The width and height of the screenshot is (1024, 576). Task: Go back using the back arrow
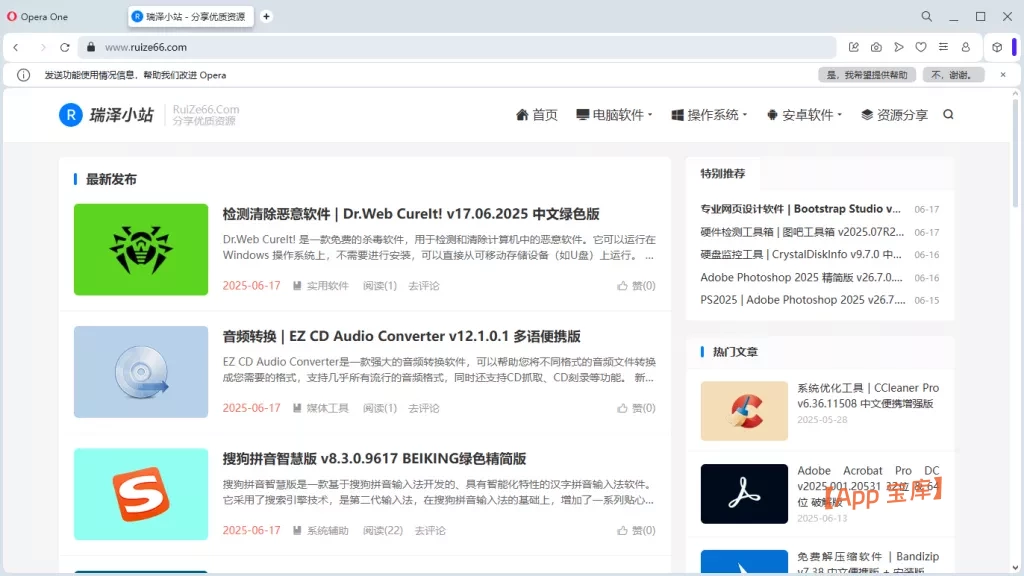tap(16, 47)
